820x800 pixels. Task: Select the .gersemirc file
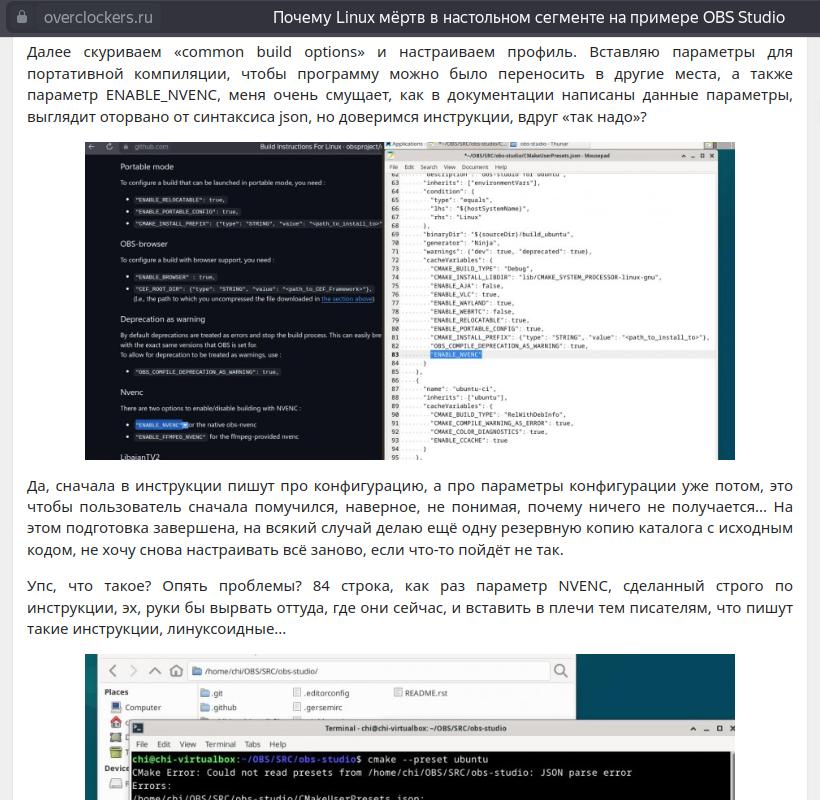click(x=317, y=707)
